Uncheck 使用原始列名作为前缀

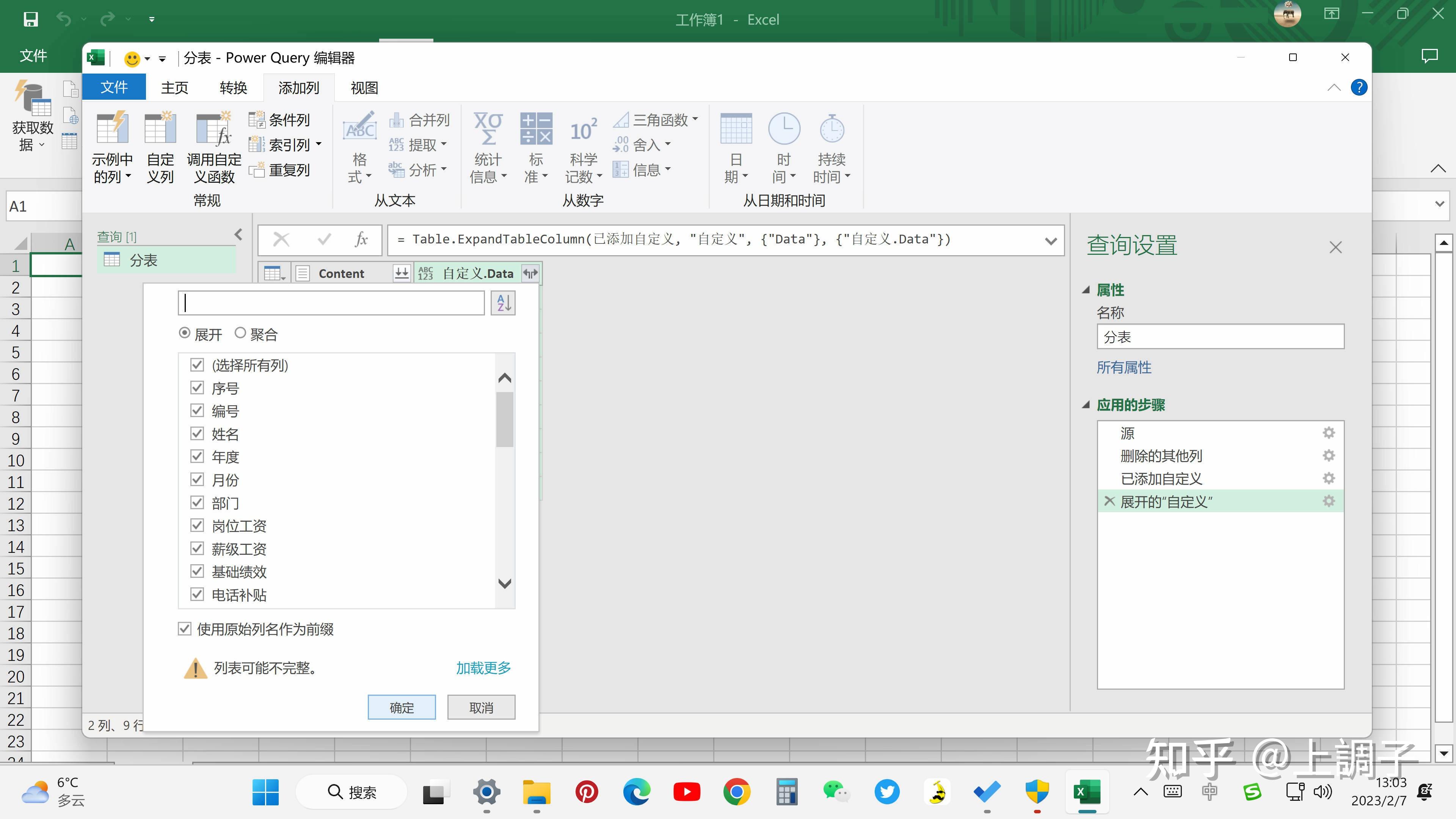tap(184, 629)
